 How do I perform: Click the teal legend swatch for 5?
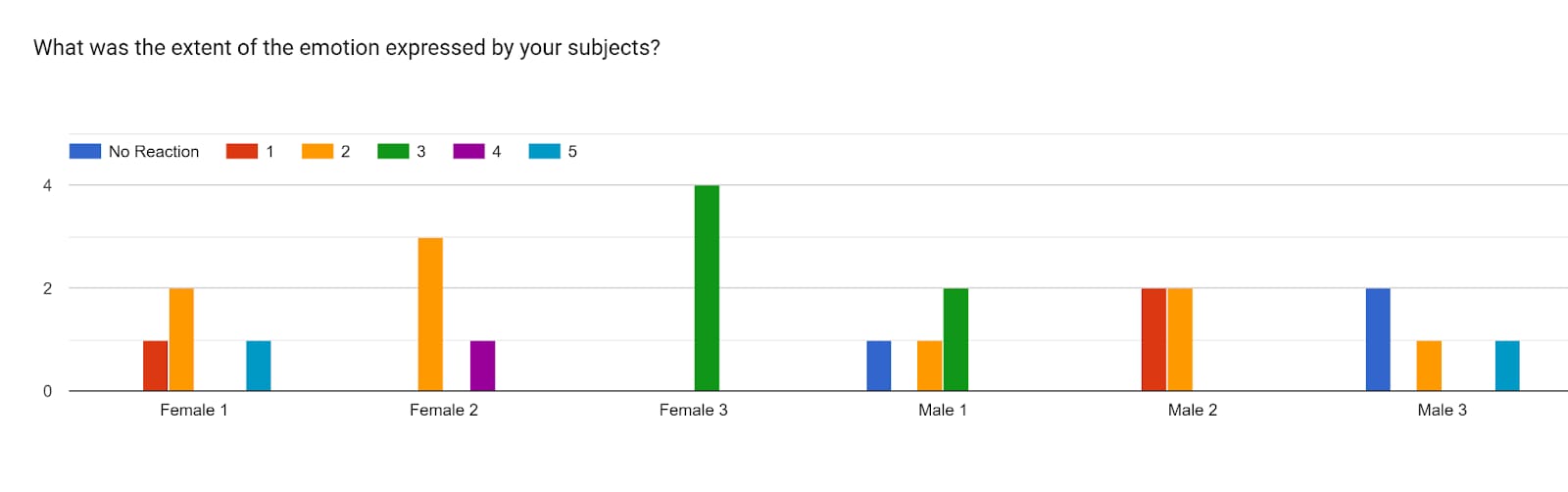click(545, 151)
